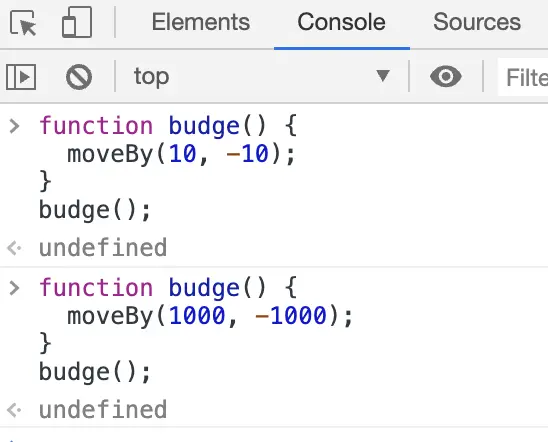
Task: Click the second undefined return arrow
Action: [x=14, y=410]
